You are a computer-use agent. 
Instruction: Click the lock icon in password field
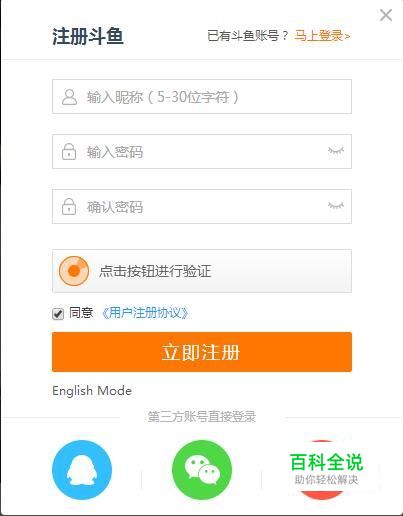click(69, 151)
